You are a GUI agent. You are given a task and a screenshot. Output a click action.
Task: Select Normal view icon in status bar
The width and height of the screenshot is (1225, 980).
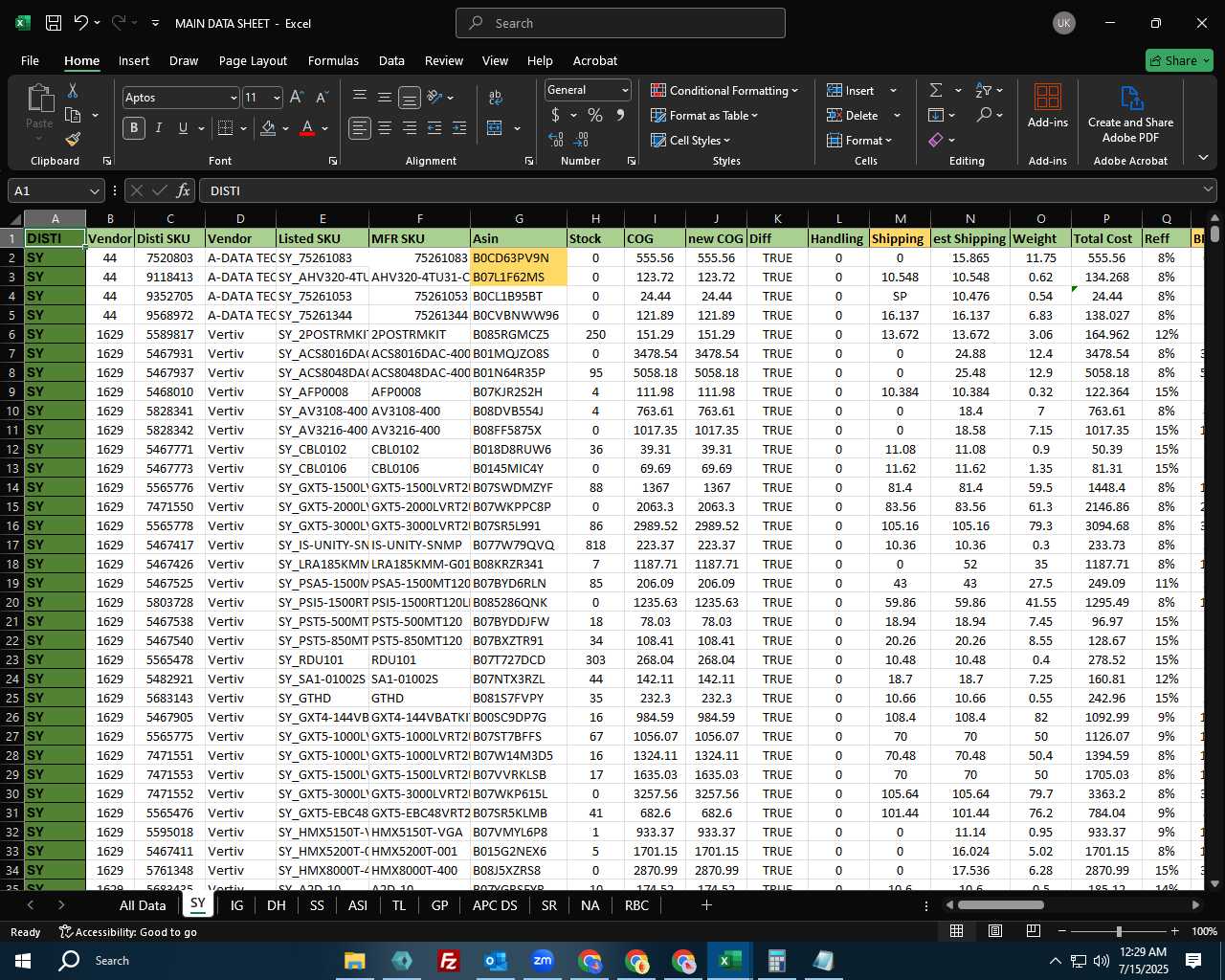click(956, 931)
